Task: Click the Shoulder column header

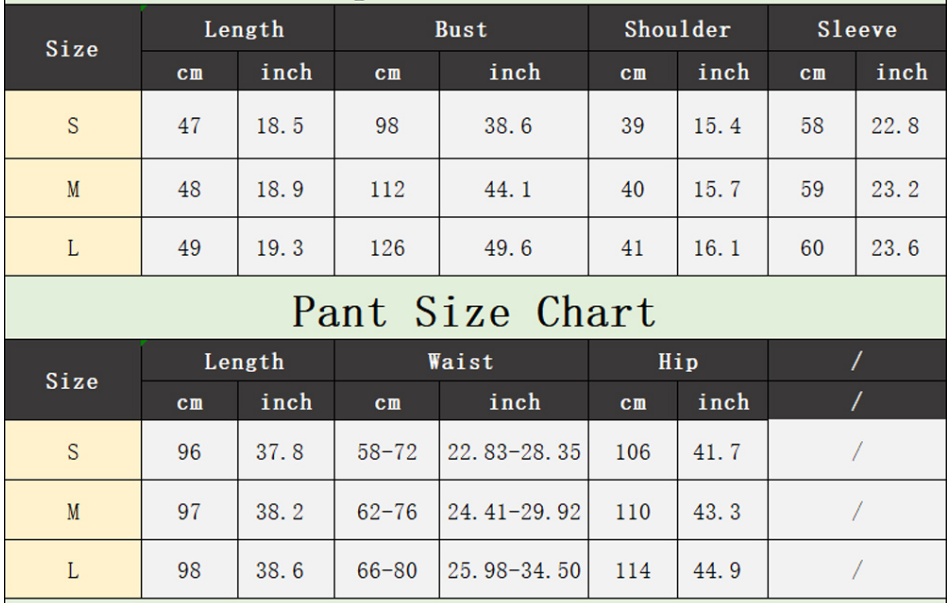Action: pyautogui.click(x=677, y=30)
